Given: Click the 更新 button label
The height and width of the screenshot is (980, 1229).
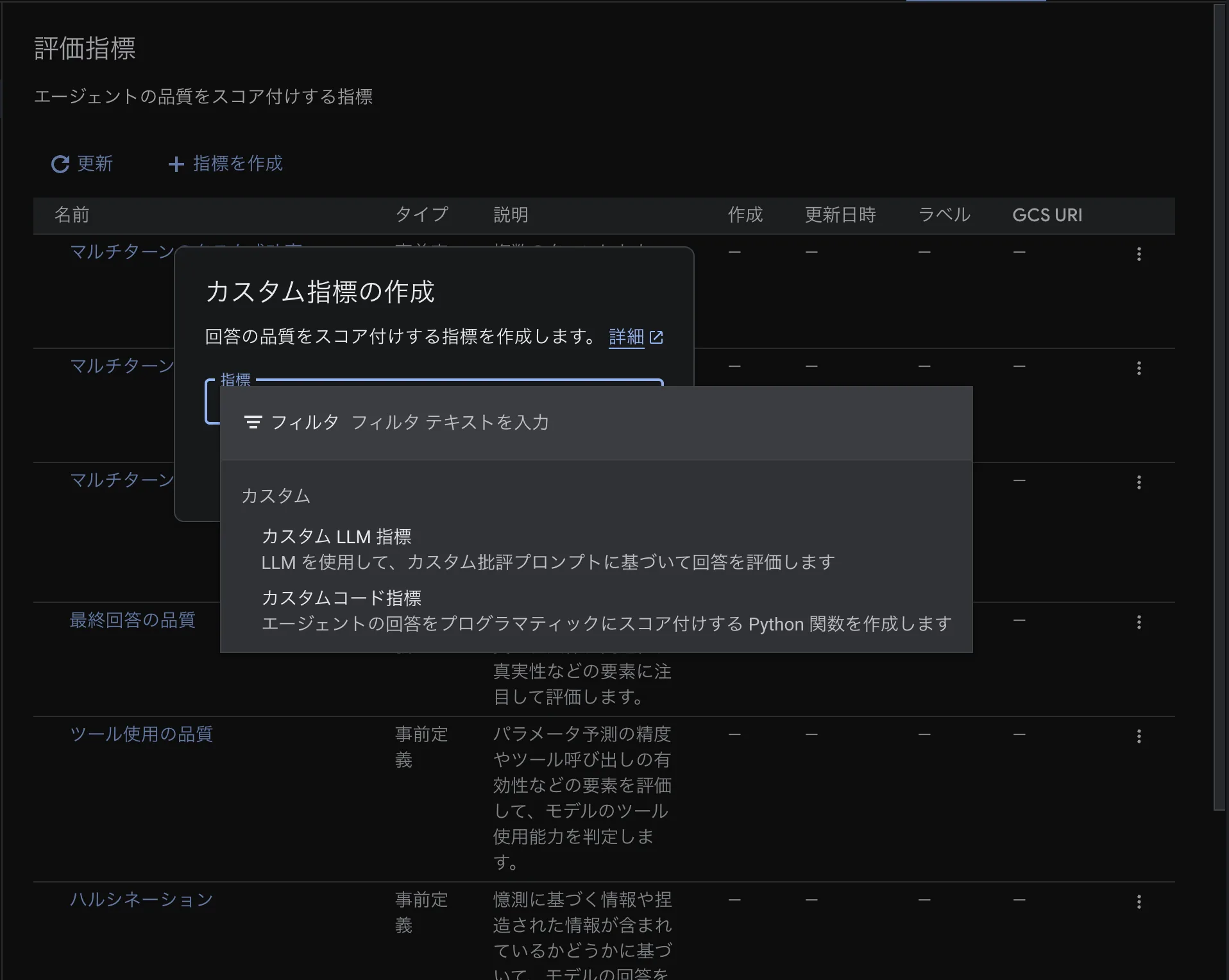Looking at the screenshot, I should click(x=95, y=164).
